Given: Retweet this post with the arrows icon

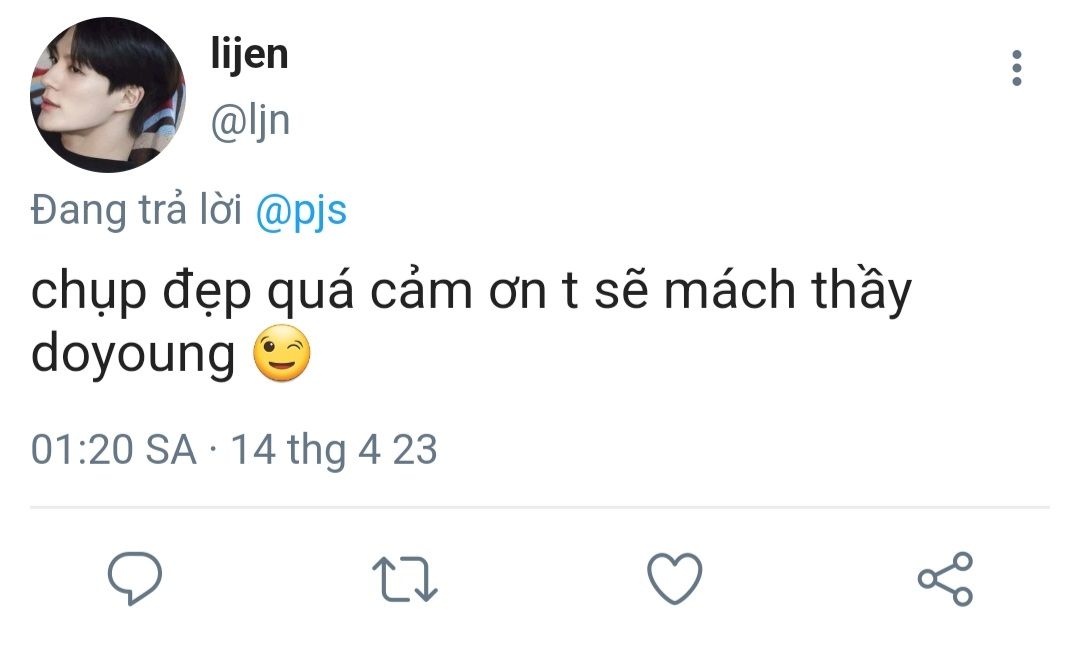Looking at the screenshot, I should 404,579.
